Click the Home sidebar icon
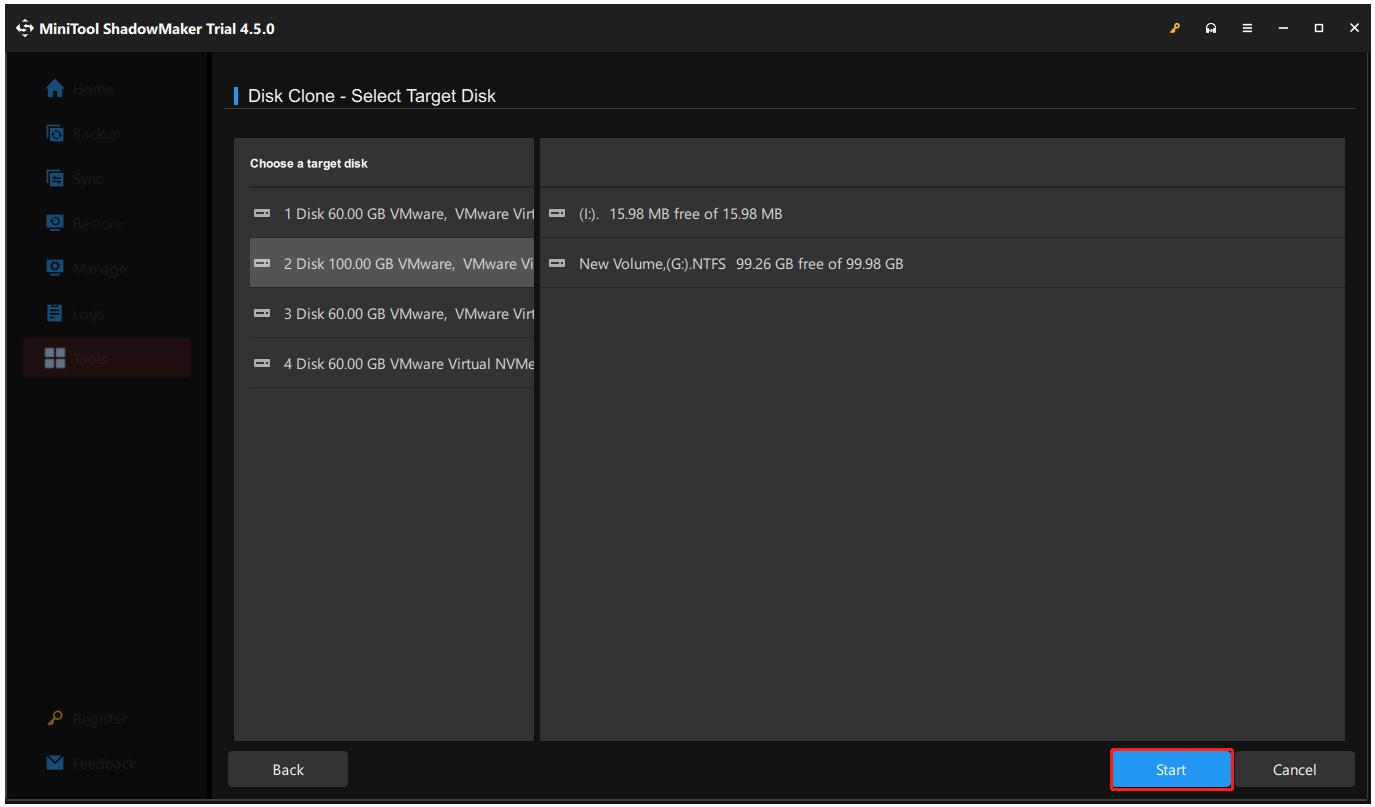Image resolution: width=1375 pixels, height=807 pixels. pyautogui.click(x=56, y=88)
